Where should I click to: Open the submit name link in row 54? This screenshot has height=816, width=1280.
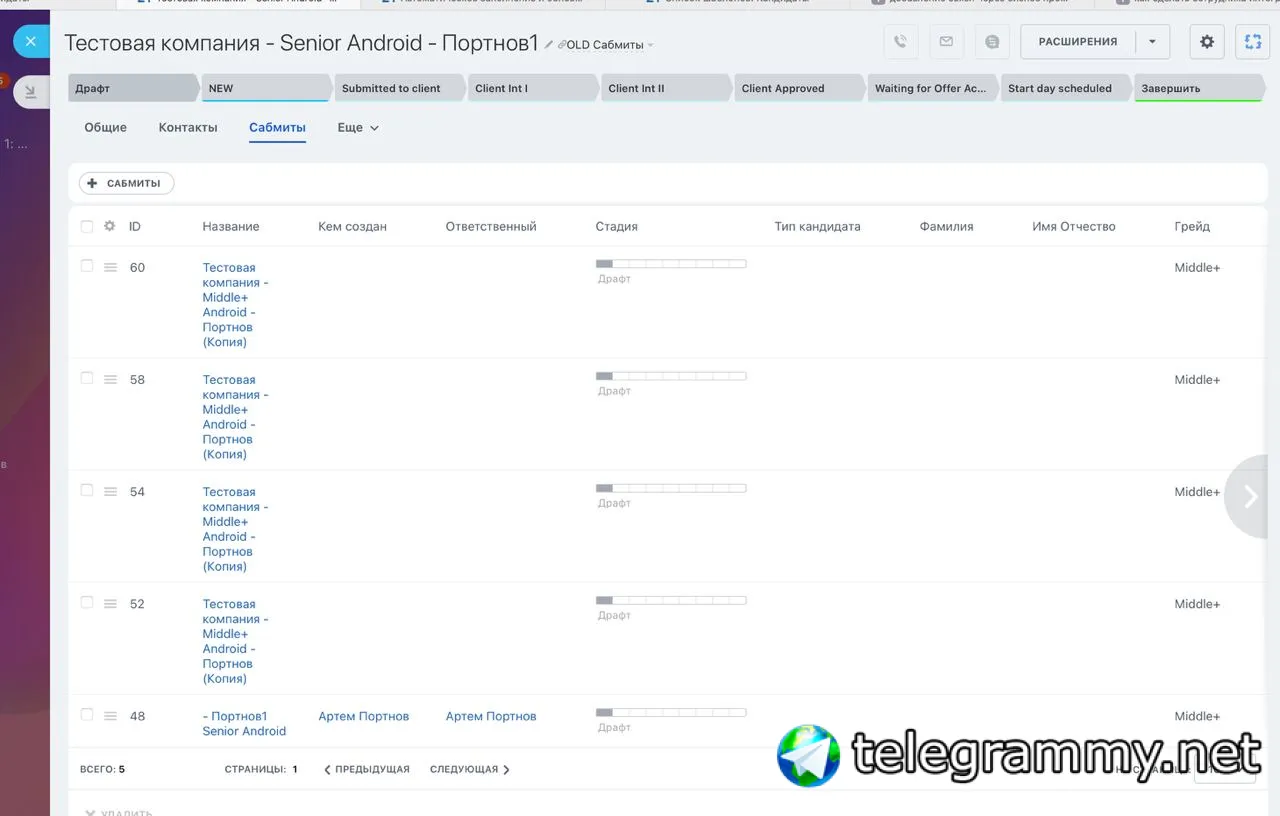[x=236, y=529]
